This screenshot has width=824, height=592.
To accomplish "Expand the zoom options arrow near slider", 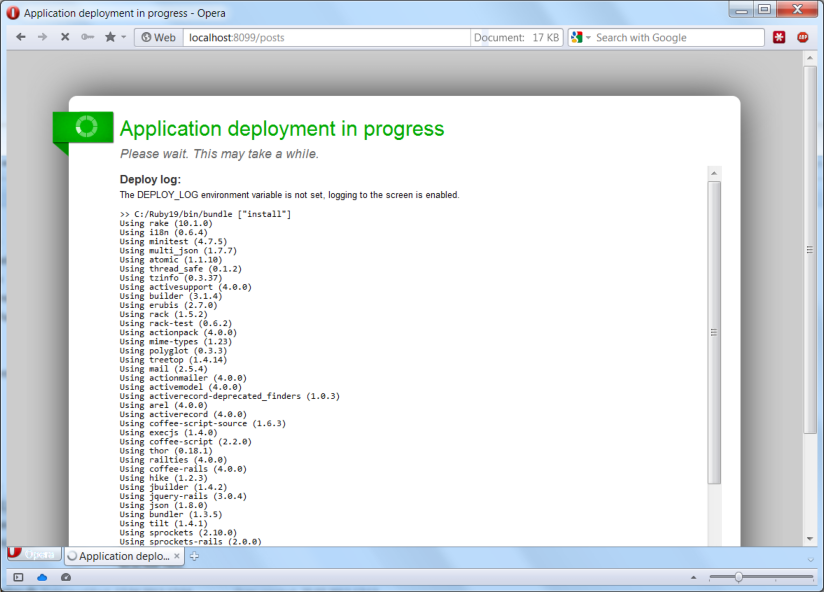I will 693,577.
